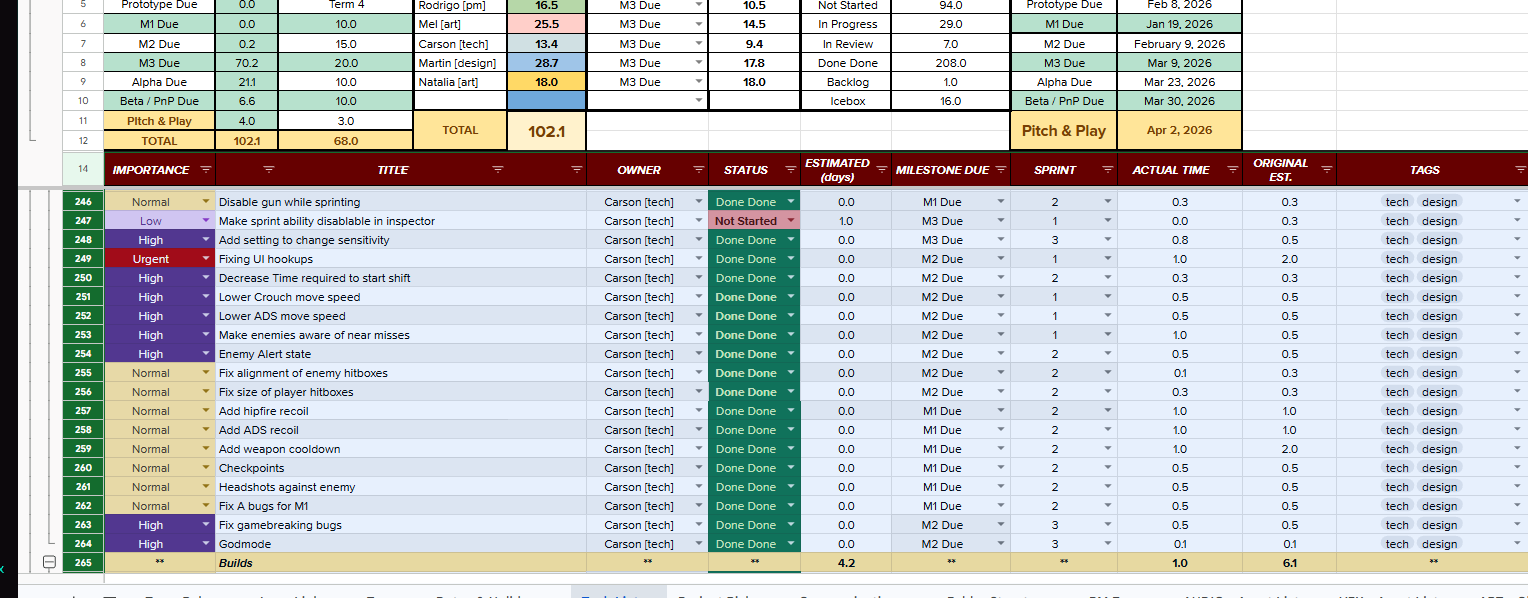Screen dimensions: 1528x598
Task: Select the 'In Review' status label cell
Action: (x=847, y=44)
